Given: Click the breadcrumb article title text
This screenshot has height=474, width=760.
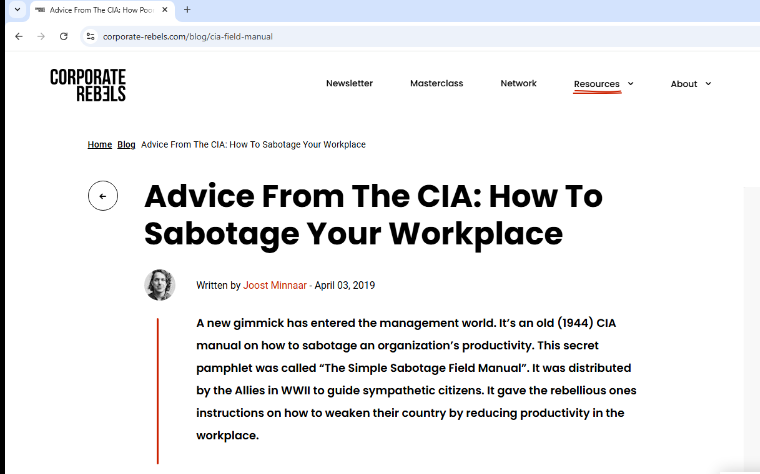Looking at the screenshot, I should [253, 144].
